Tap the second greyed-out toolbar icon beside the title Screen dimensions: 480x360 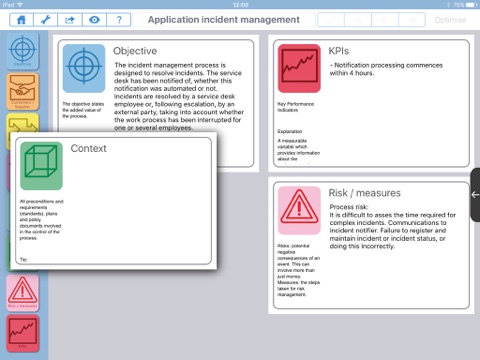click(358, 20)
